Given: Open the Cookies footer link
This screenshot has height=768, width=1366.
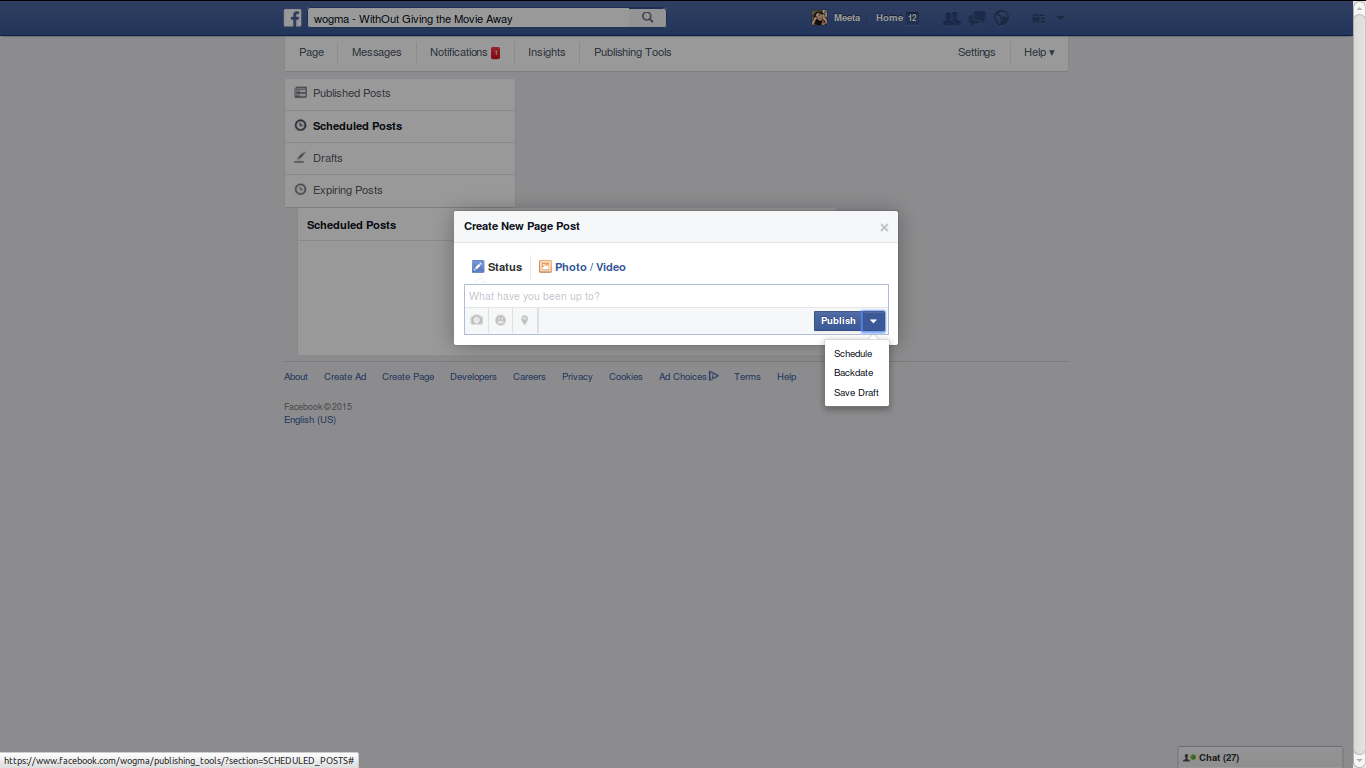Looking at the screenshot, I should click(x=626, y=377).
